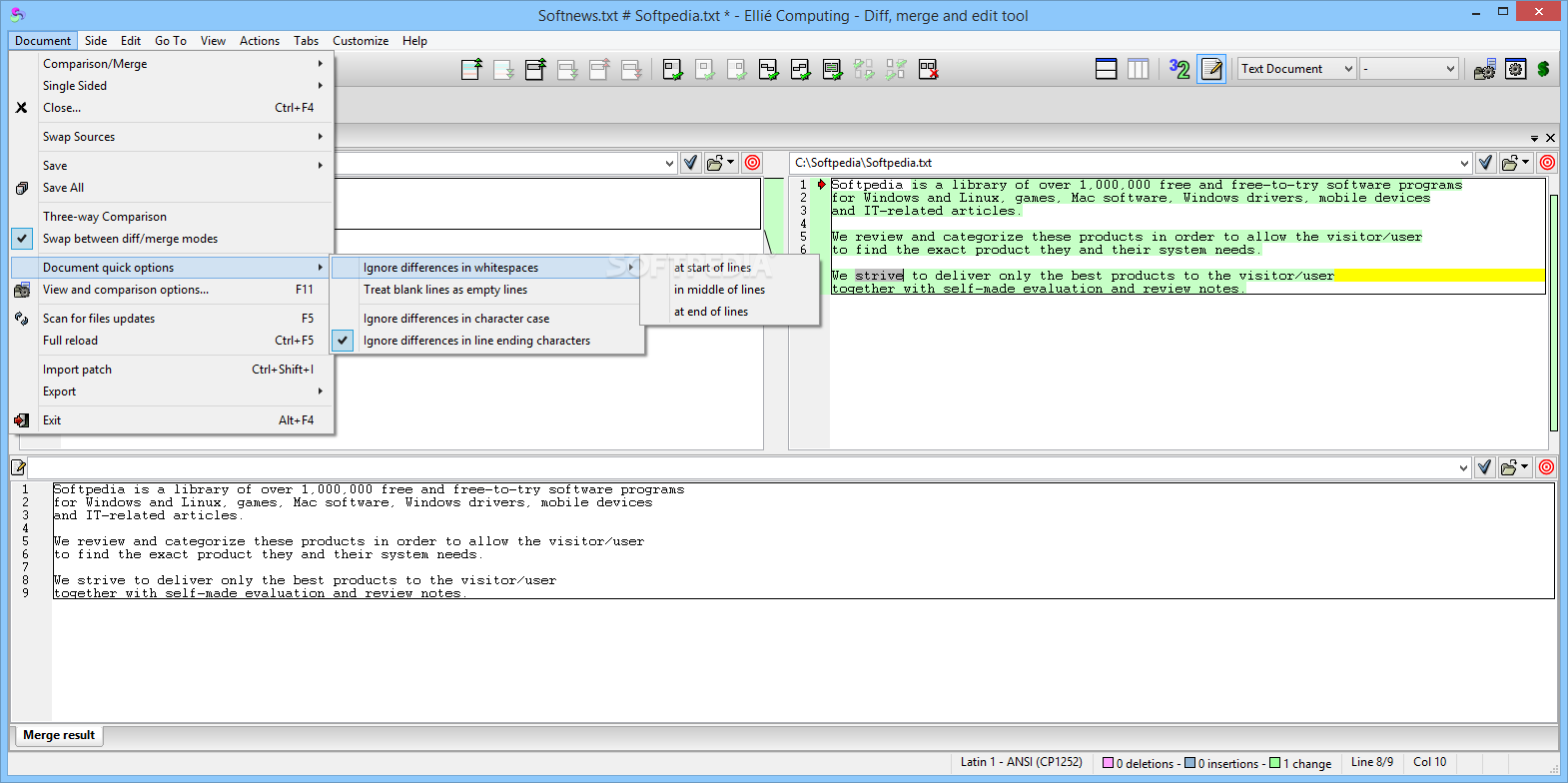Viewport: 1568px width, 783px height.
Task: Click the 3-to-2 way comparison icon
Action: tap(1179, 69)
